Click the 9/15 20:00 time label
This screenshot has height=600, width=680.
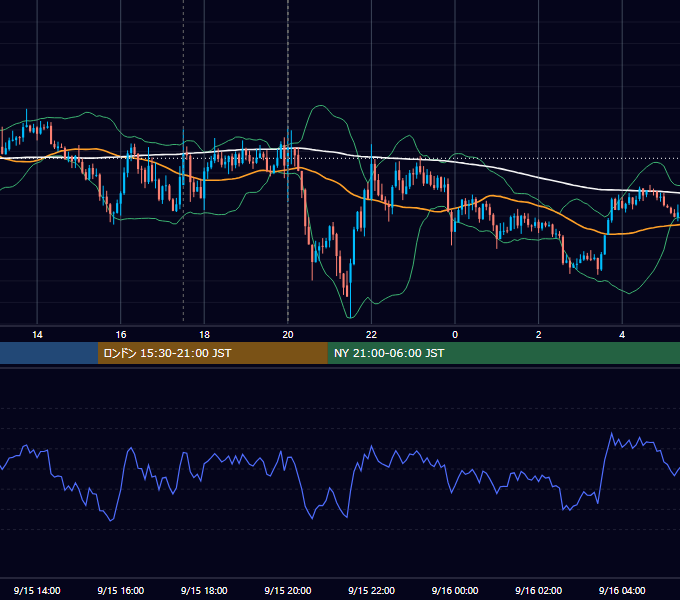click(x=288, y=590)
